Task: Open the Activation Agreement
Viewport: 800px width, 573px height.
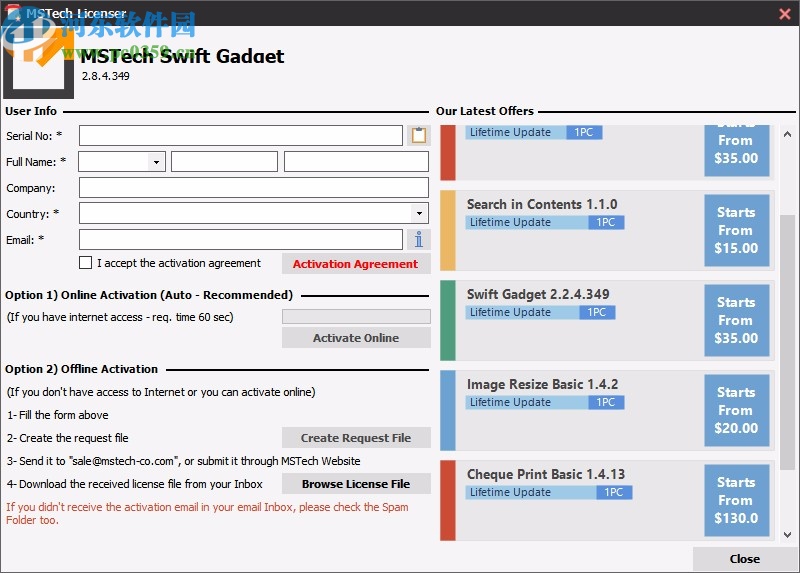Action: click(x=356, y=264)
